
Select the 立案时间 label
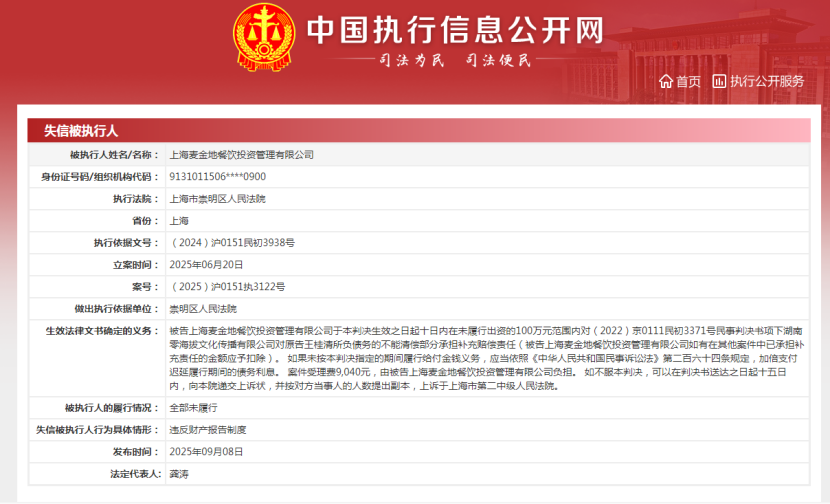(x=136, y=265)
